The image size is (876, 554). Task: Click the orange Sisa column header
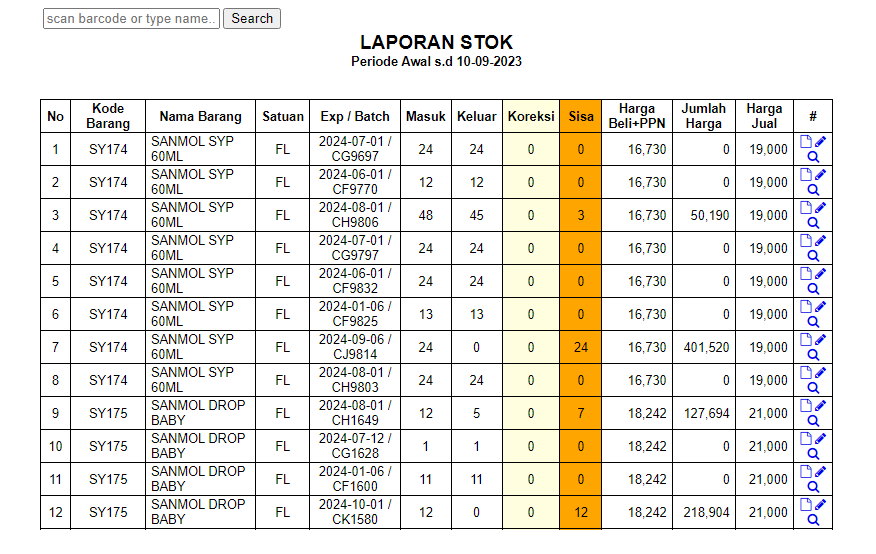[581, 116]
